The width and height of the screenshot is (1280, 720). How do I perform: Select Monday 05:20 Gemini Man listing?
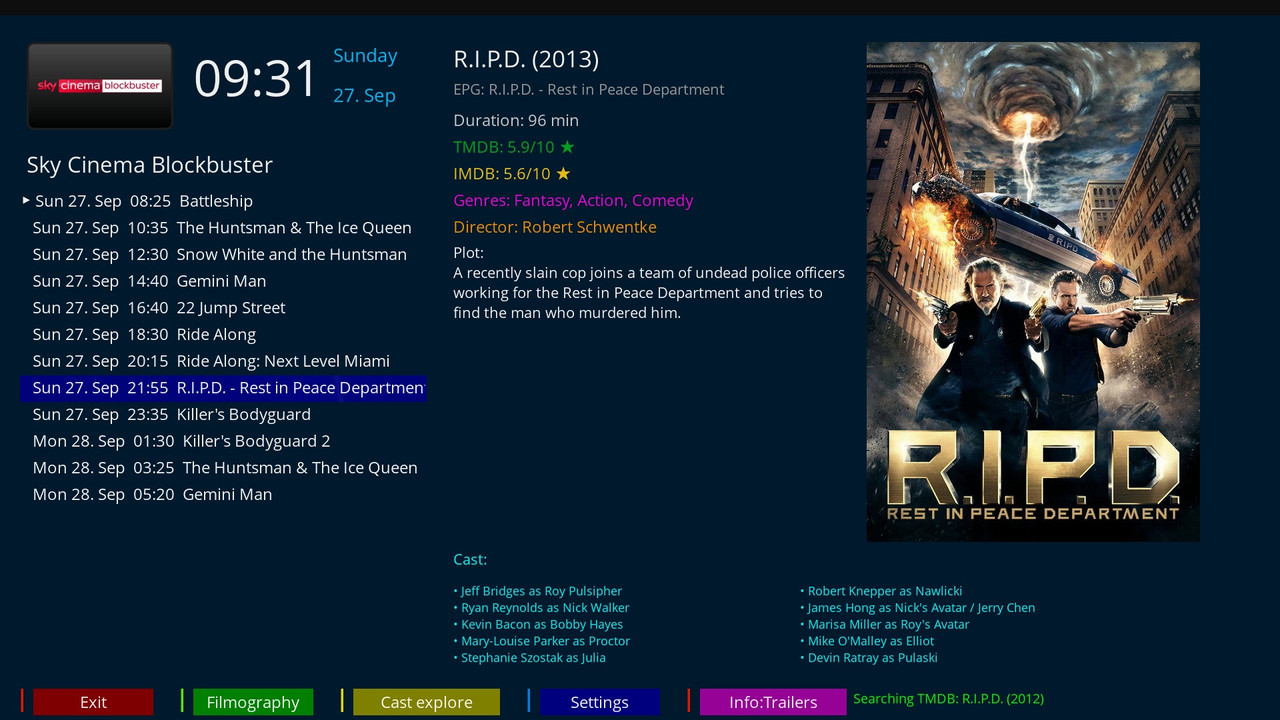[223, 494]
